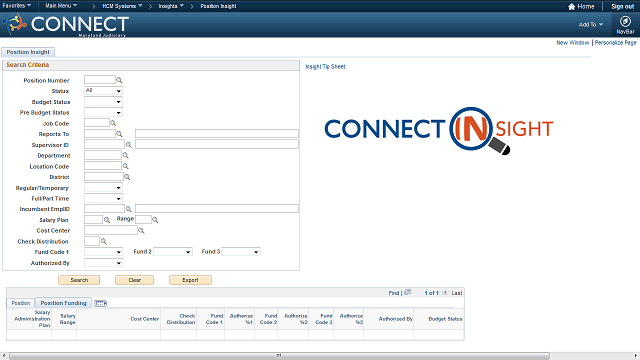Open Cost Center lookup magnifier
Image resolution: width=640 pixels, height=360 pixels.
141,231
